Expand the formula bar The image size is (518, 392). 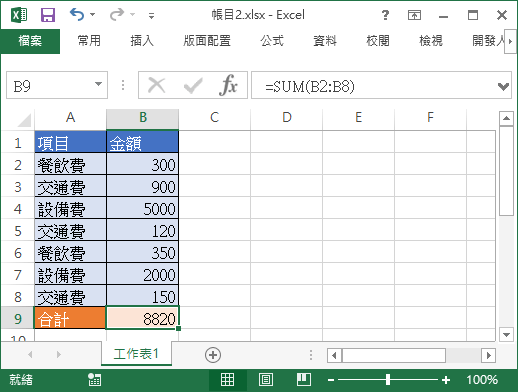coord(503,86)
